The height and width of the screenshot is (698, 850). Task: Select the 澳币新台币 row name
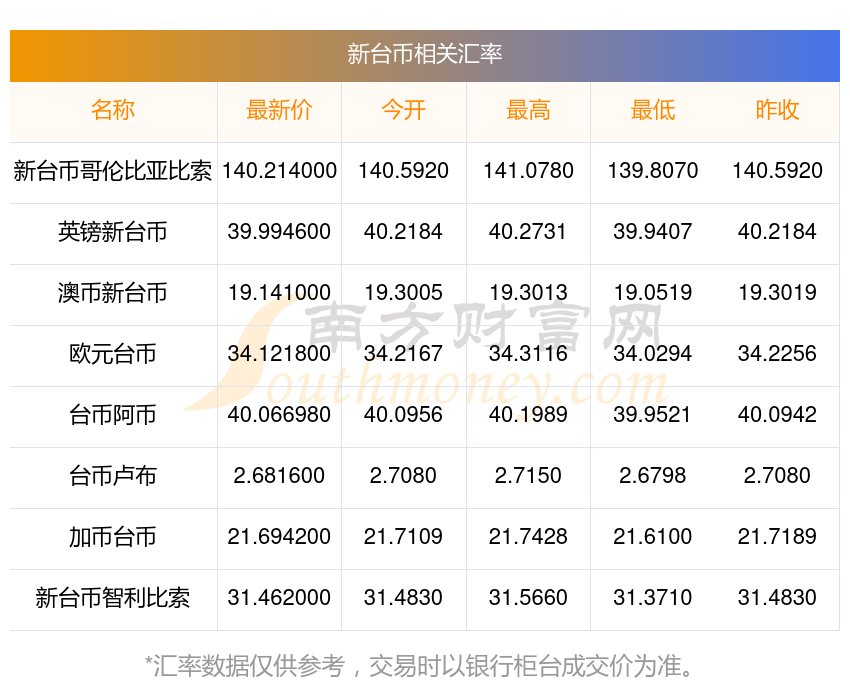(x=113, y=293)
